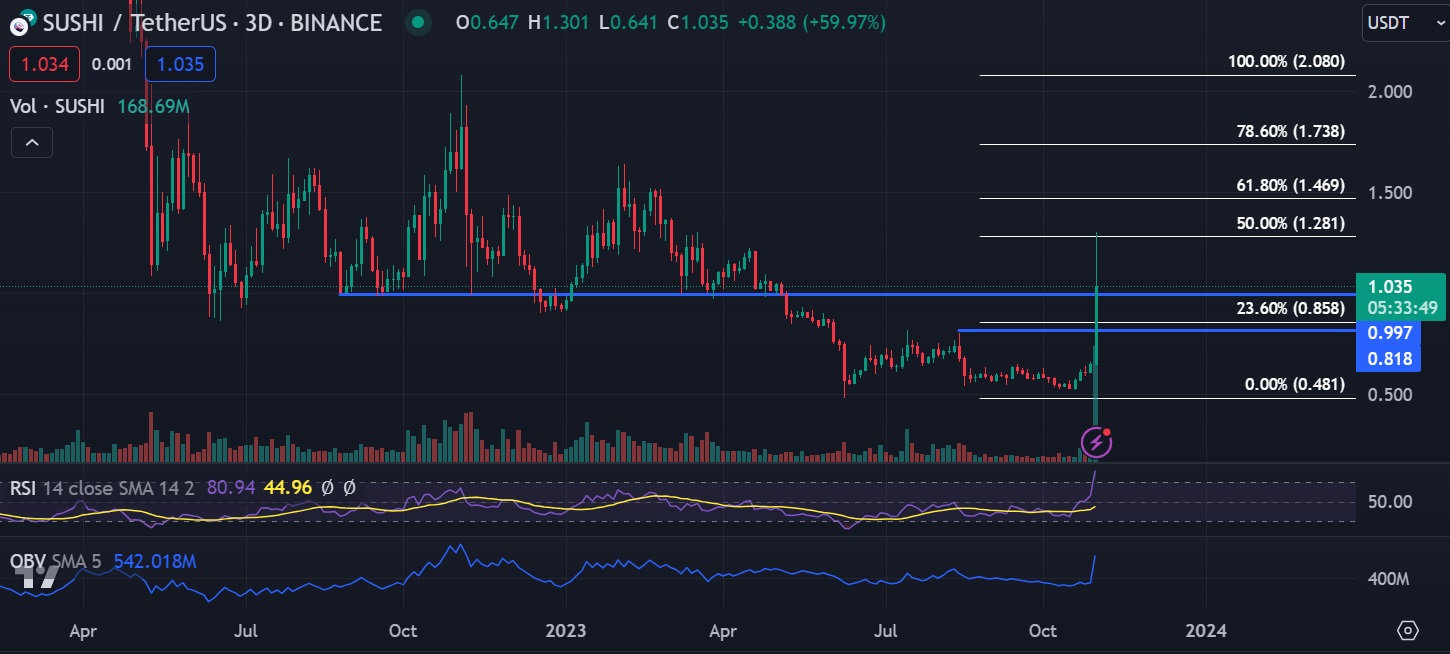Screen dimensions: 1450x654
Task: Click the High value H1.301
Action: coord(559,22)
